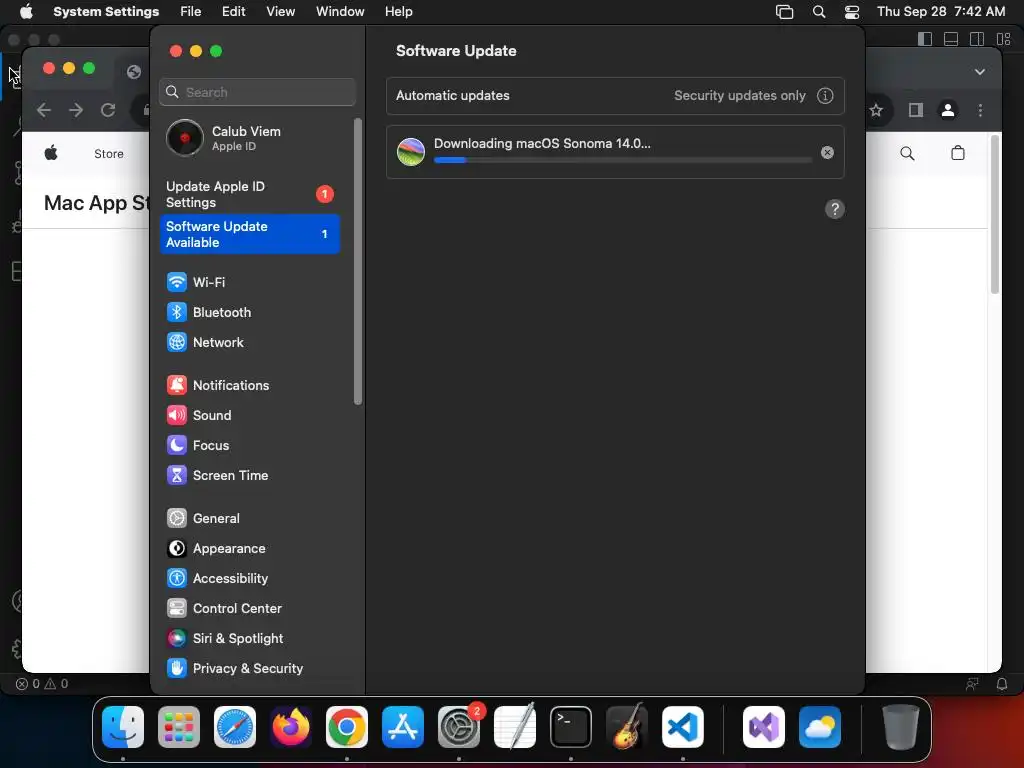Go forward in the Chrome window
The height and width of the screenshot is (768, 1024).
coord(76,110)
